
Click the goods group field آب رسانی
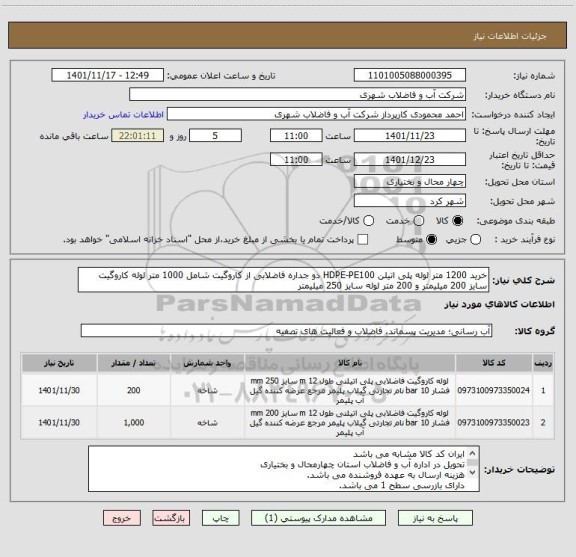[x=286, y=331]
